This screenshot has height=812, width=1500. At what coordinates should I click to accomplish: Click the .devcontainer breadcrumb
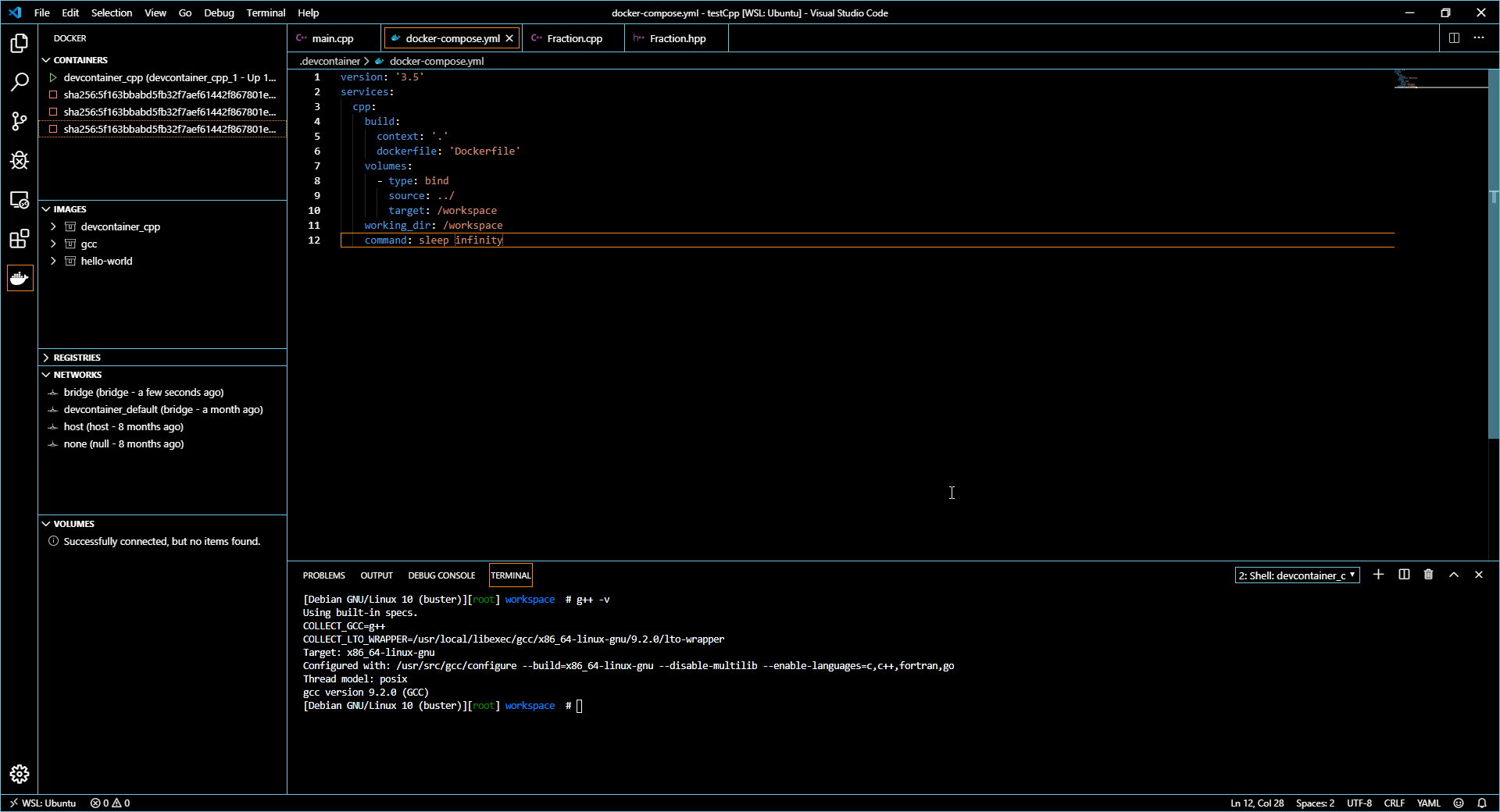[x=330, y=61]
